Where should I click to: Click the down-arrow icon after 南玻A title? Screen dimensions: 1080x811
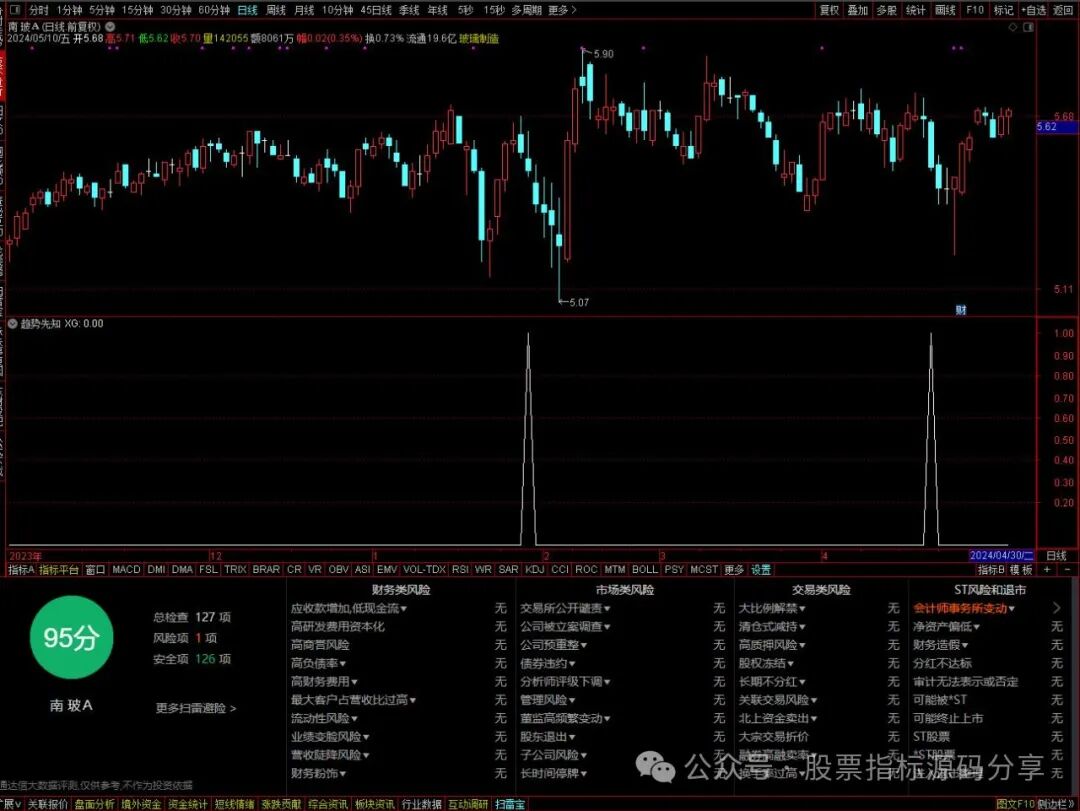tap(110, 27)
